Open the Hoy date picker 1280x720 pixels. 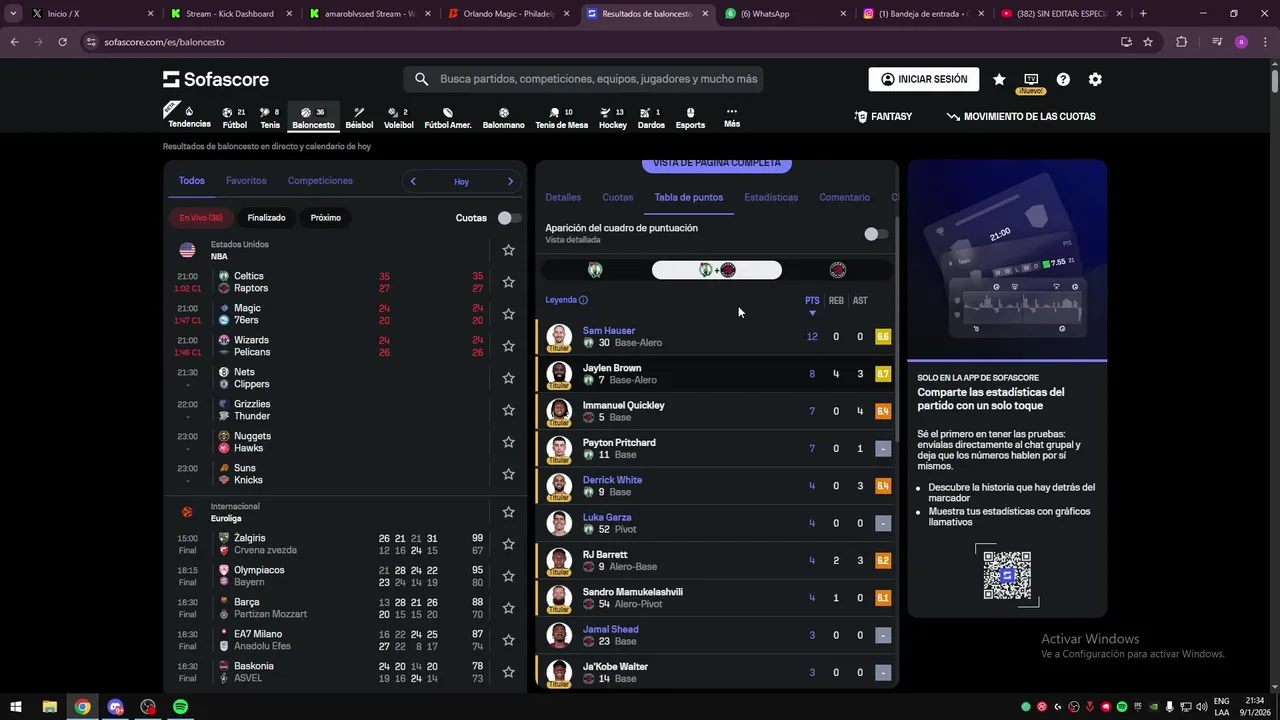[x=461, y=182]
